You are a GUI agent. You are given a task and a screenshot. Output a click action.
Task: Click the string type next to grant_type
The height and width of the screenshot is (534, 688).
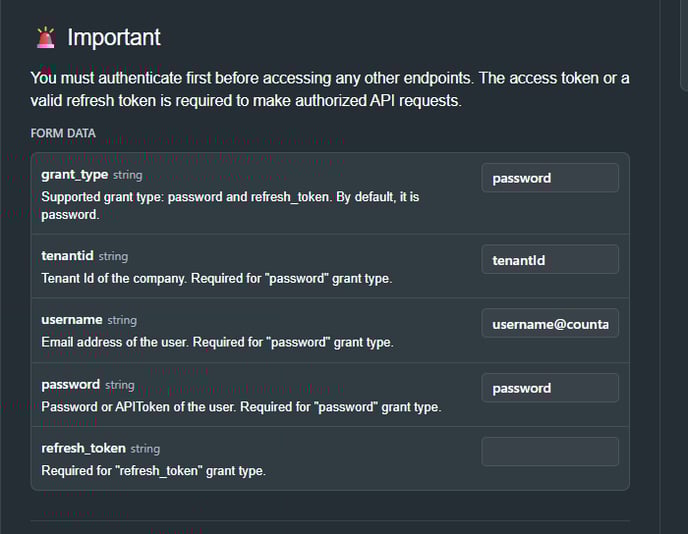(x=128, y=176)
